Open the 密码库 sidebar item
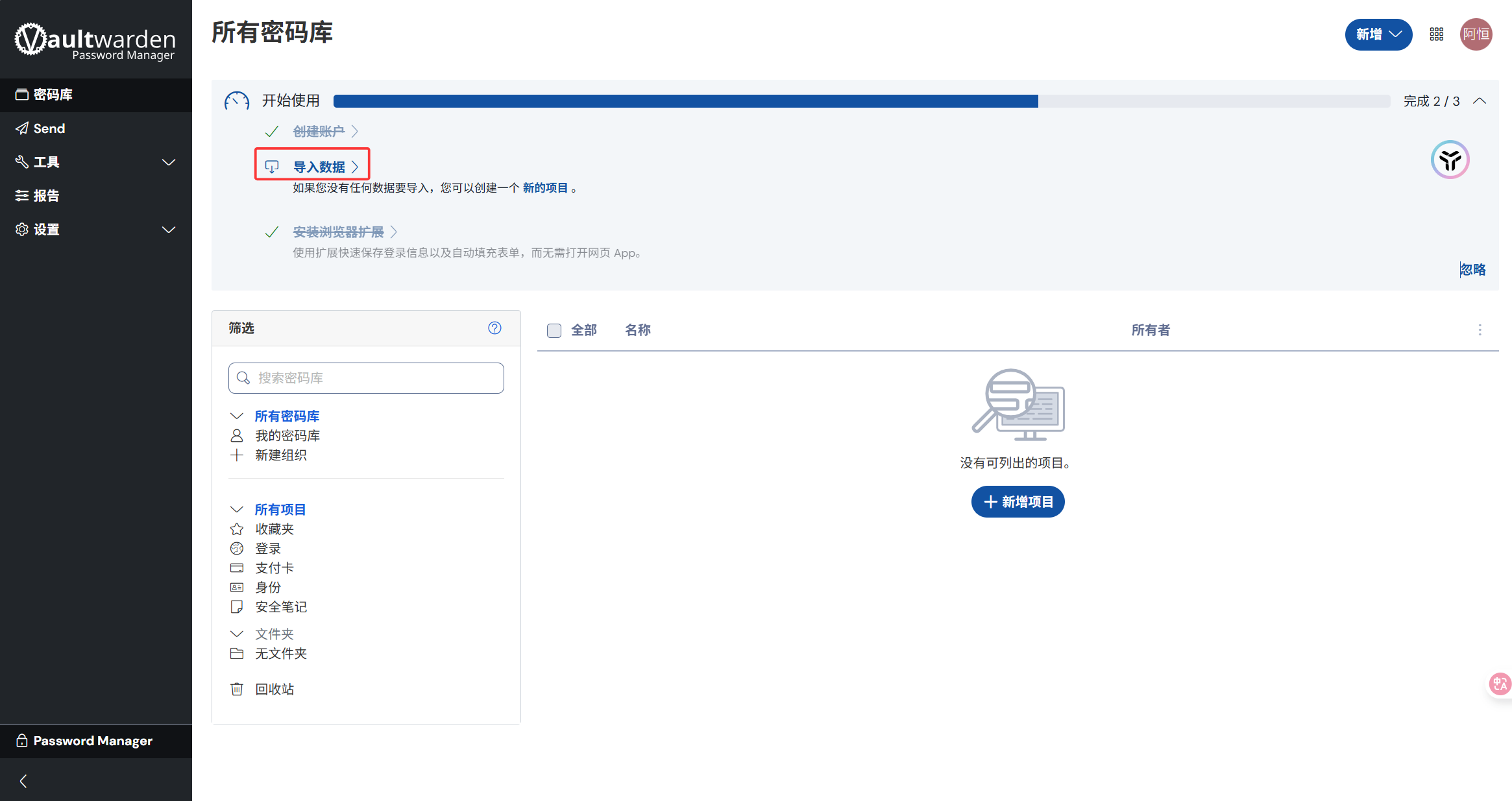The height and width of the screenshot is (801, 1512). pyautogui.click(x=96, y=95)
